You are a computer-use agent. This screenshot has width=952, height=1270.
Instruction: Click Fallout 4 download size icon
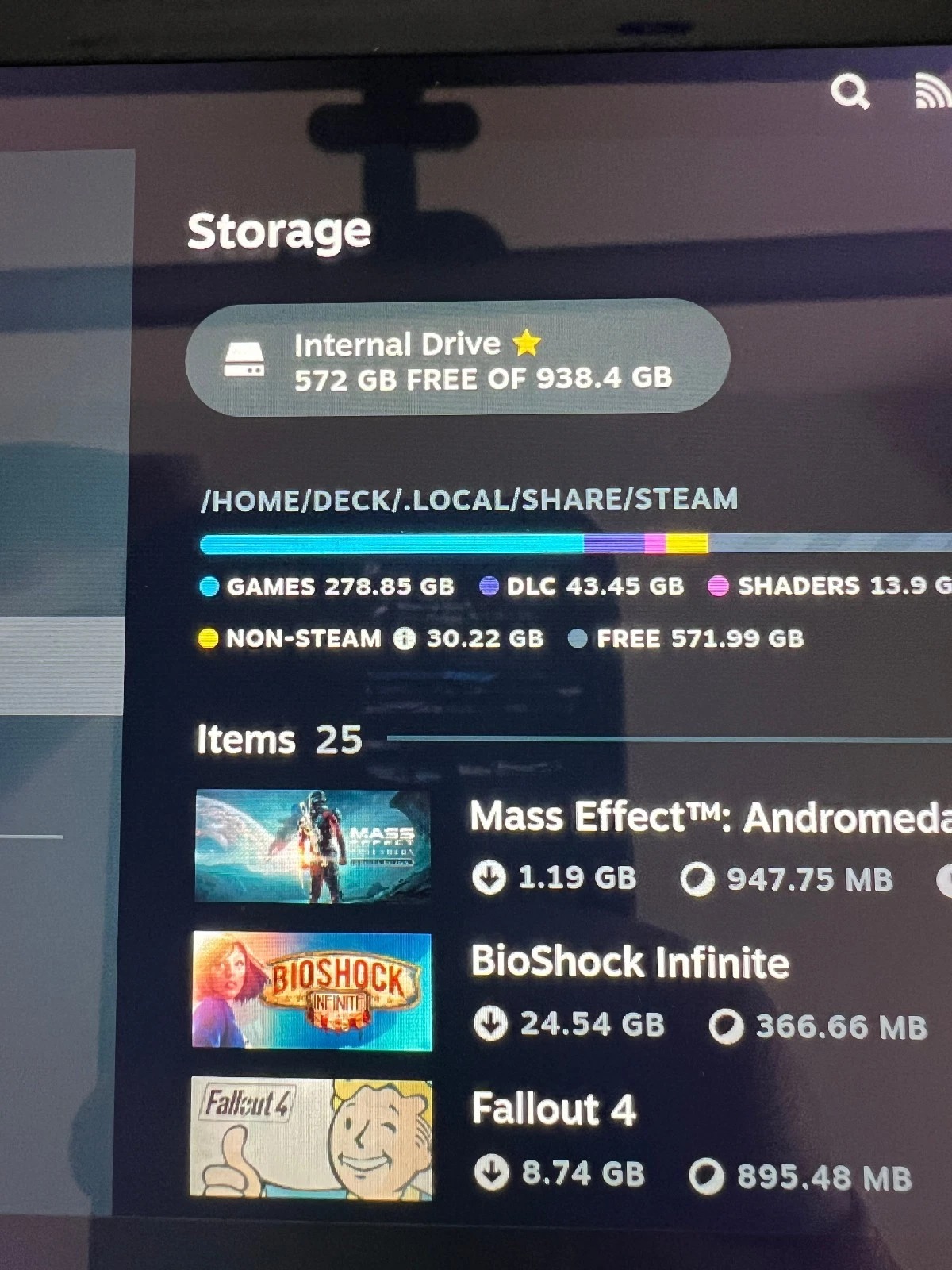[x=491, y=1173]
